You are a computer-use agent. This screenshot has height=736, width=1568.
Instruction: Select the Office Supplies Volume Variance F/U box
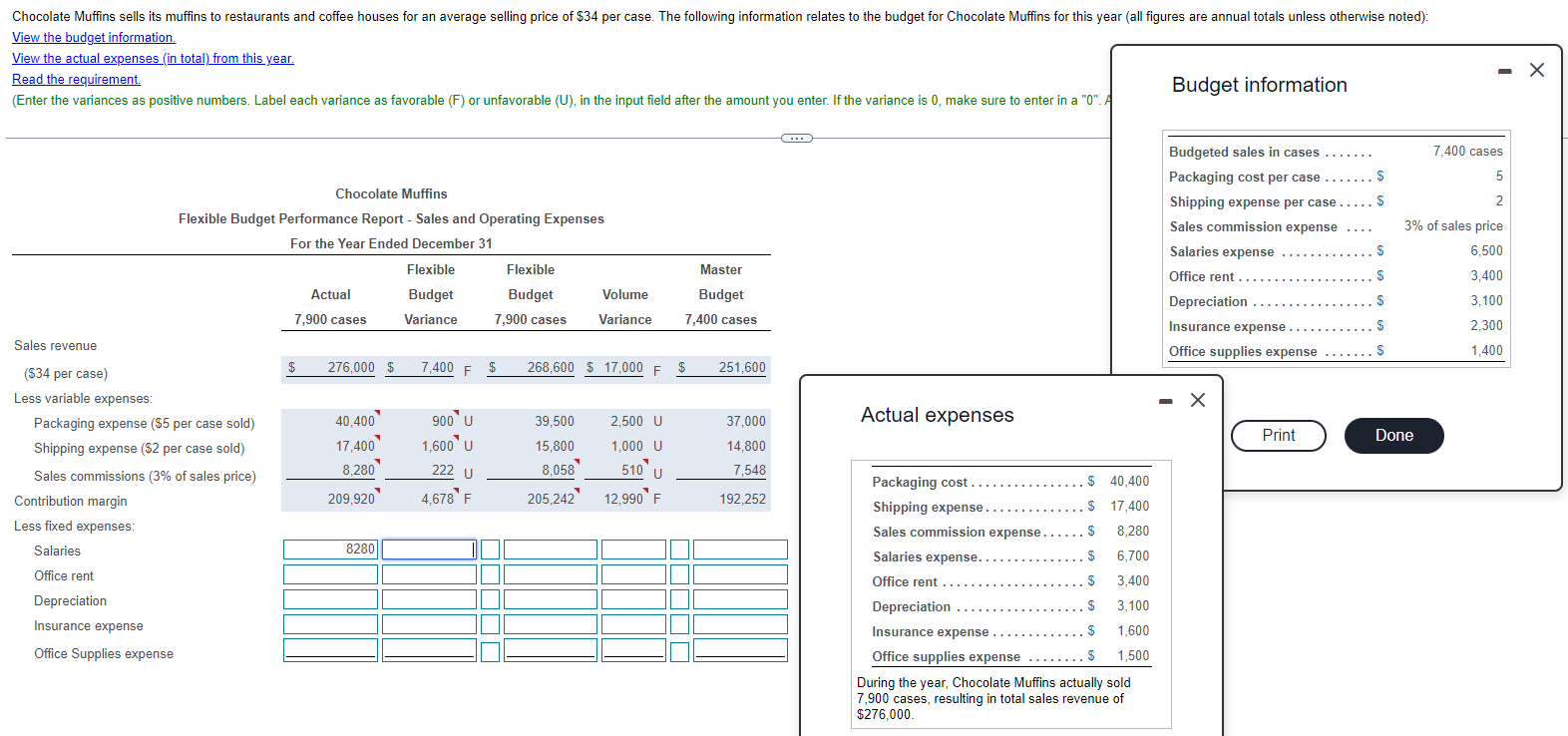coord(679,651)
